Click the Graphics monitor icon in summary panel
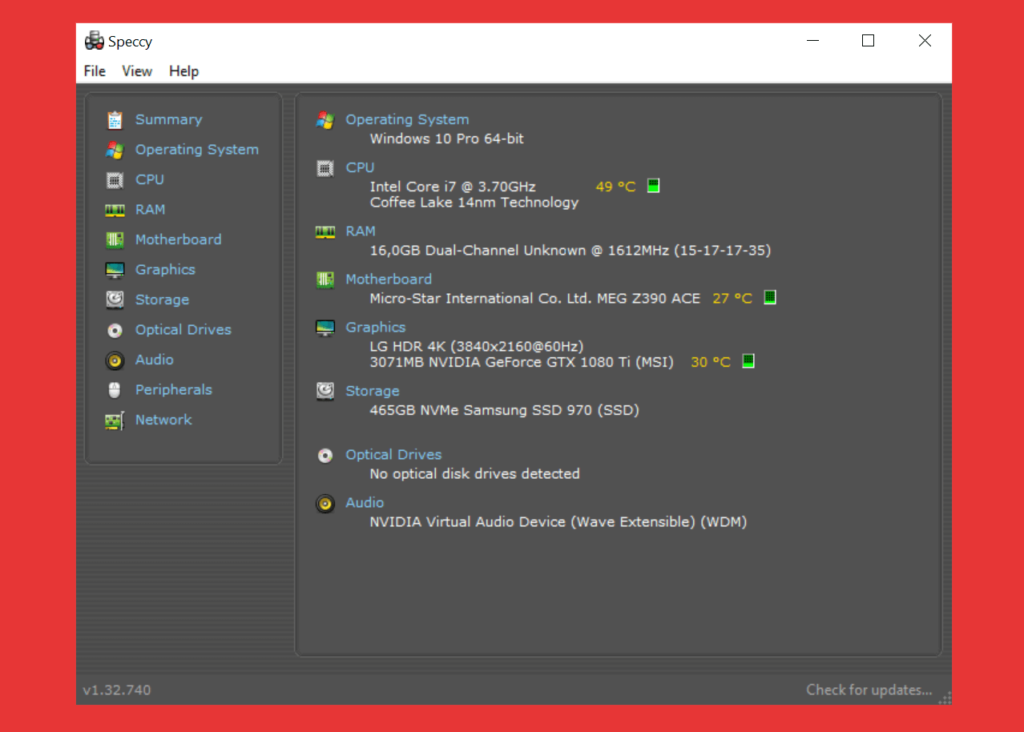The image size is (1024, 732). tap(325, 328)
